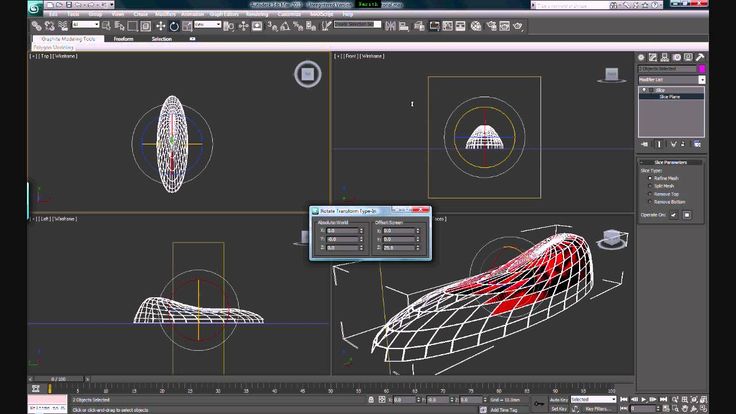Toggle the 3D Snaps tool
The image size is (736, 414).
[x=272, y=26]
